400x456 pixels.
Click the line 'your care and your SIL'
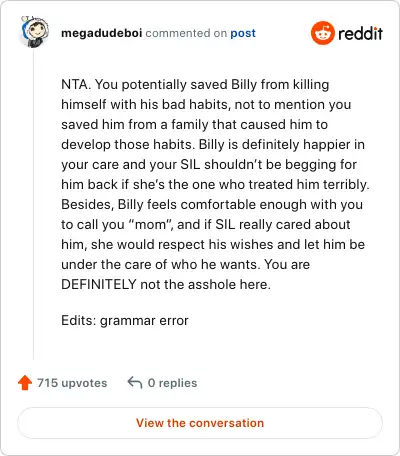point(209,165)
